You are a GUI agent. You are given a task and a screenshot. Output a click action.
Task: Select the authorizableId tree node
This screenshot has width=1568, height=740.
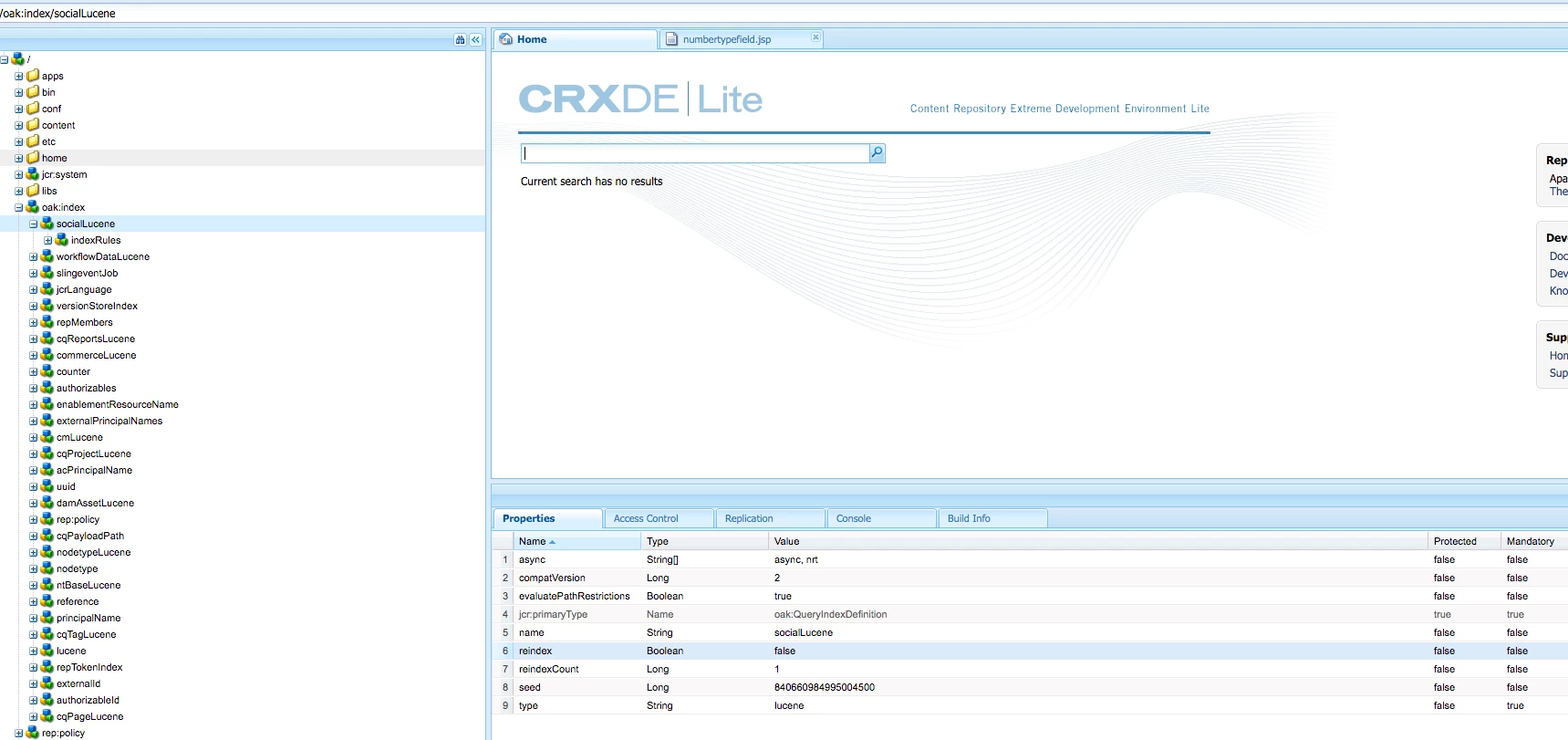point(88,700)
